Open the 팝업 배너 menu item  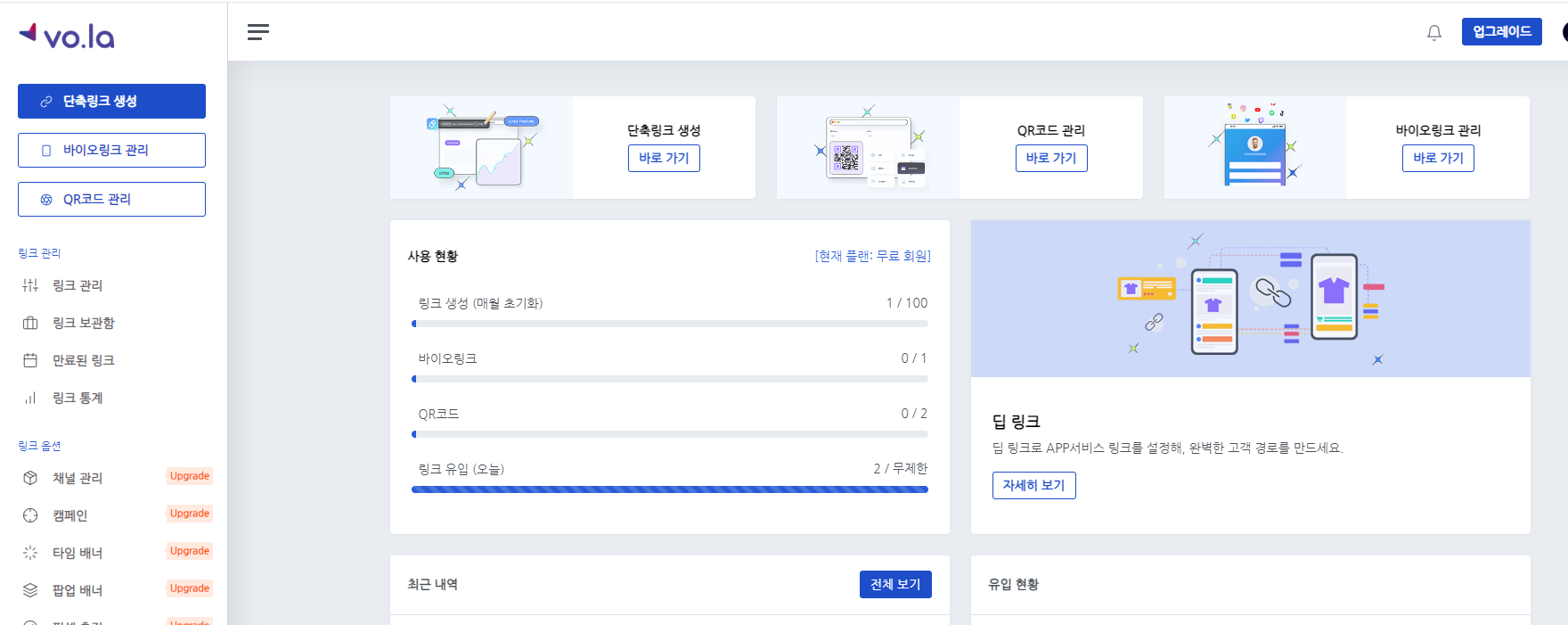click(x=78, y=590)
